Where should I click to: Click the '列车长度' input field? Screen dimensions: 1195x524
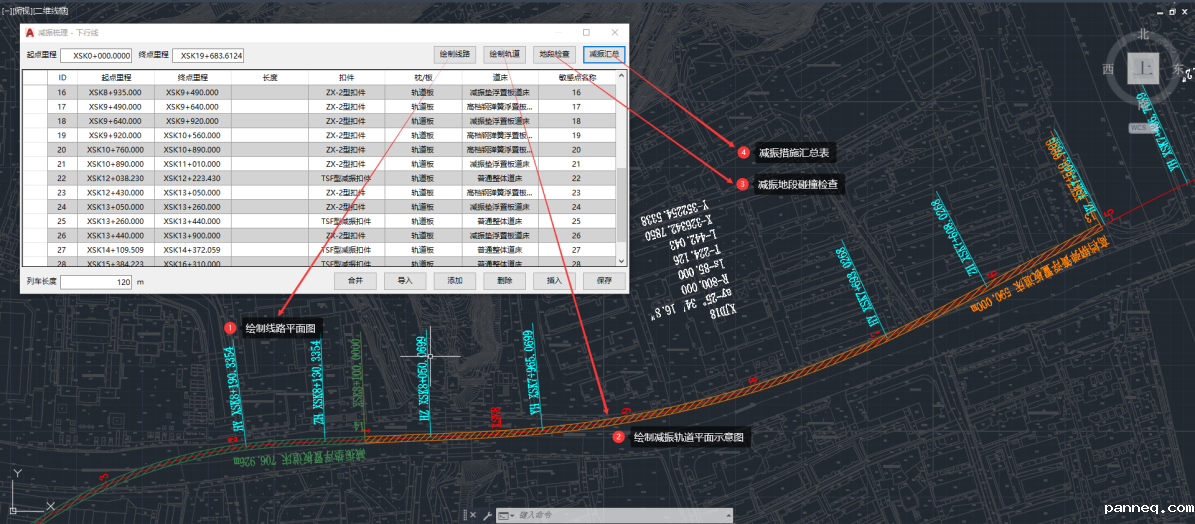[96, 282]
